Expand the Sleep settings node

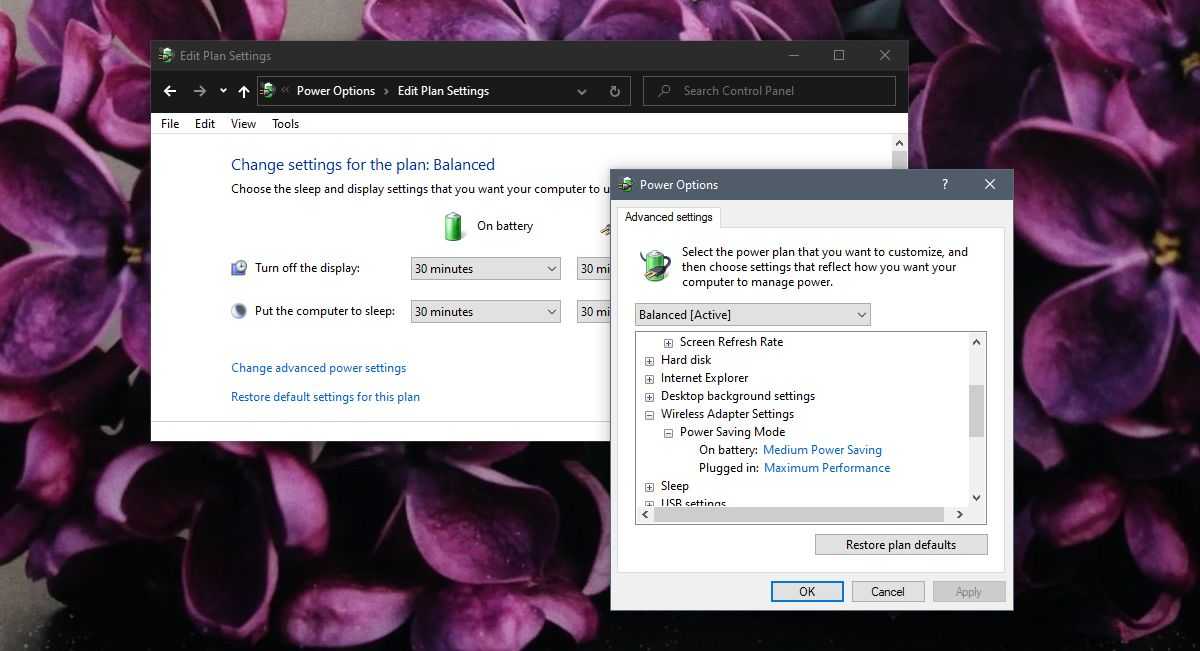click(650, 487)
